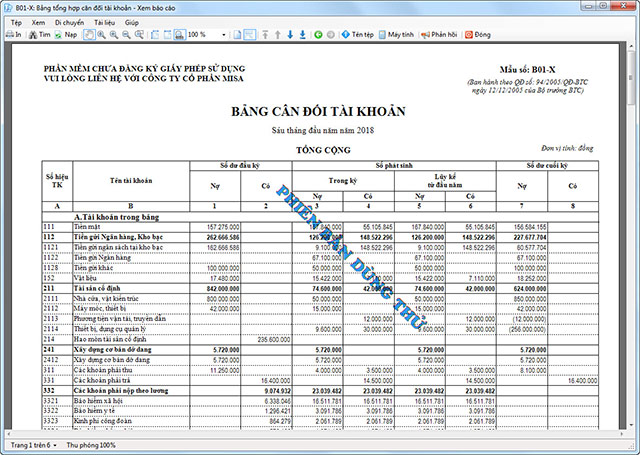640x455 pixels.
Task: Click the Phản hồi feedback icon
Action: (439, 34)
